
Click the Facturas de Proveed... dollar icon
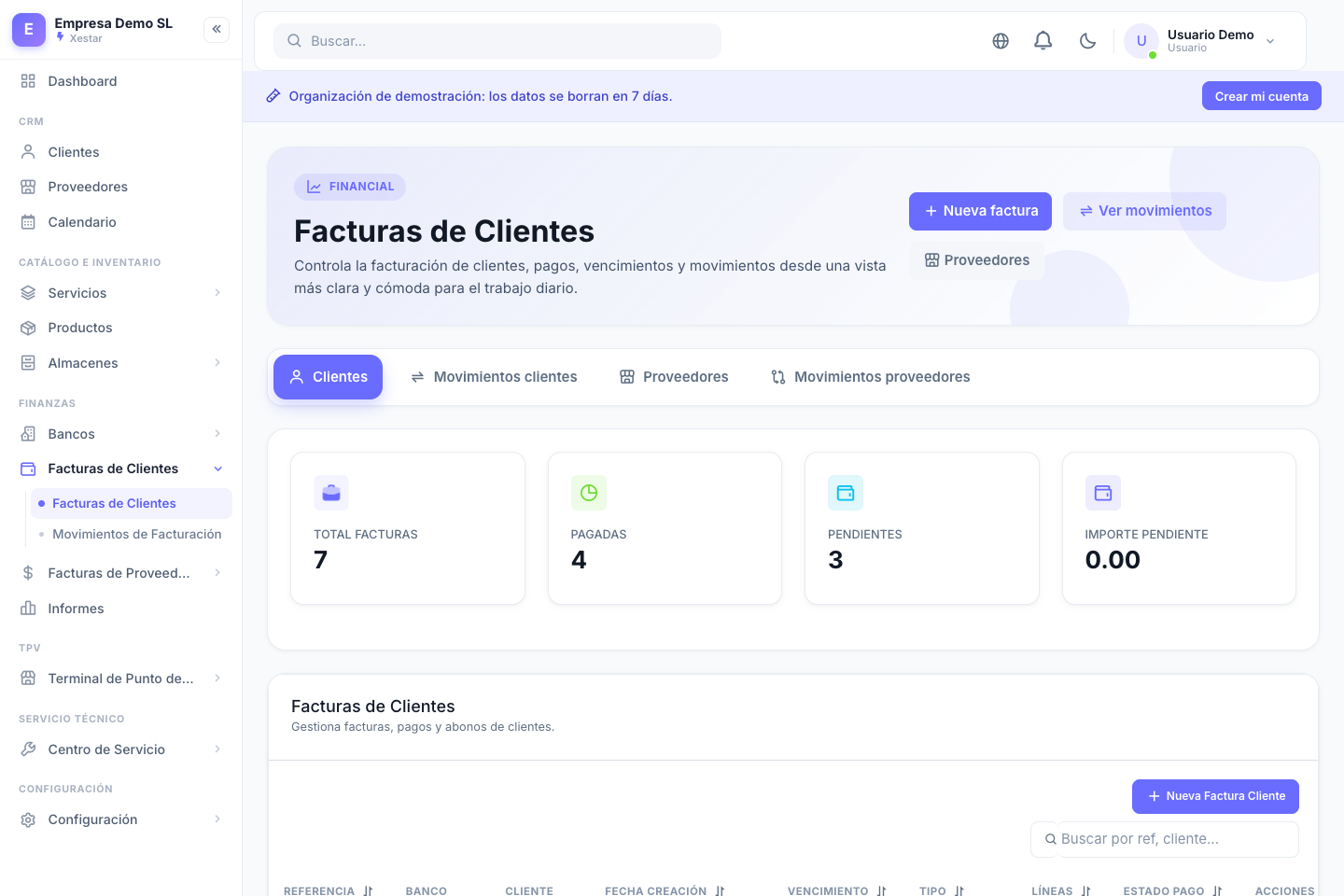(x=28, y=573)
